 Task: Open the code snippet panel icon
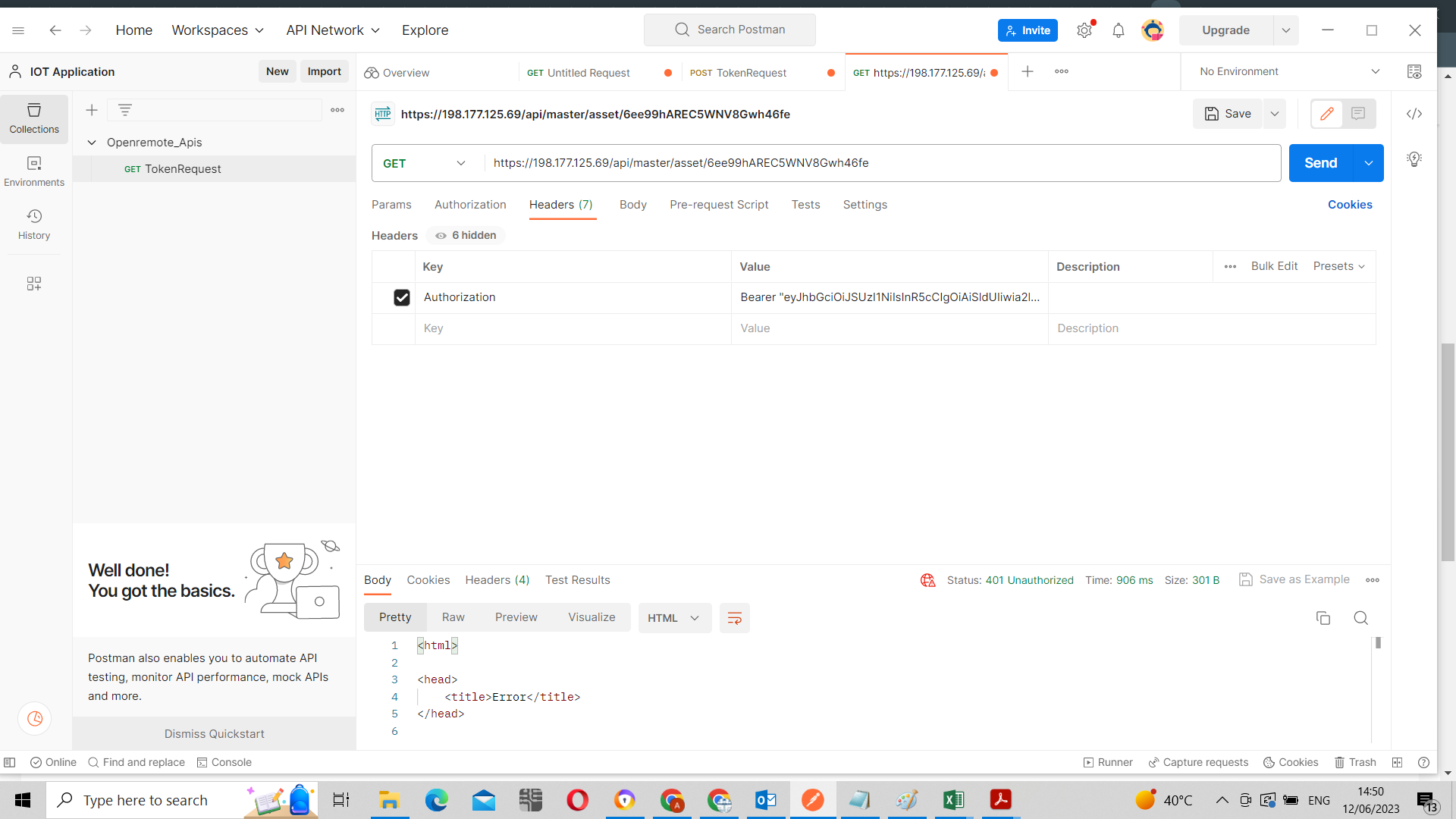coord(1414,114)
